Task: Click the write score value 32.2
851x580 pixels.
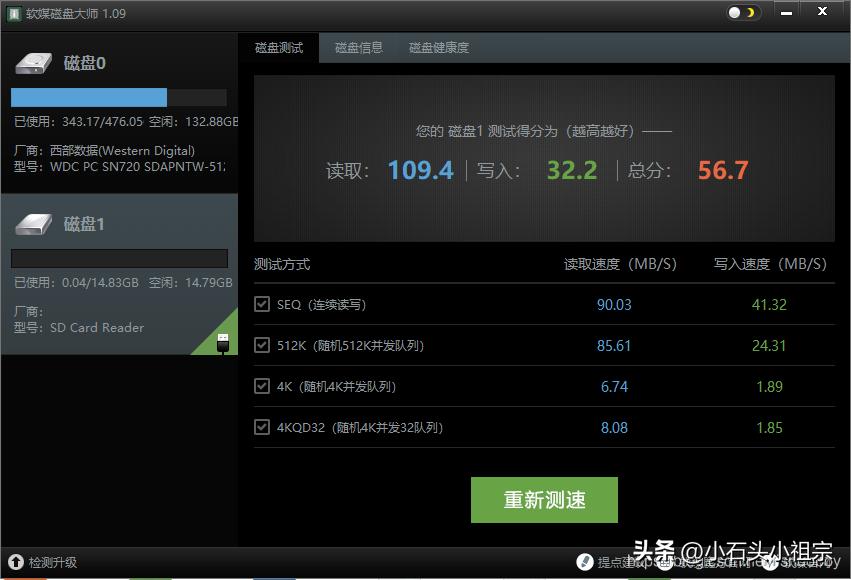Action: click(572, 170)
